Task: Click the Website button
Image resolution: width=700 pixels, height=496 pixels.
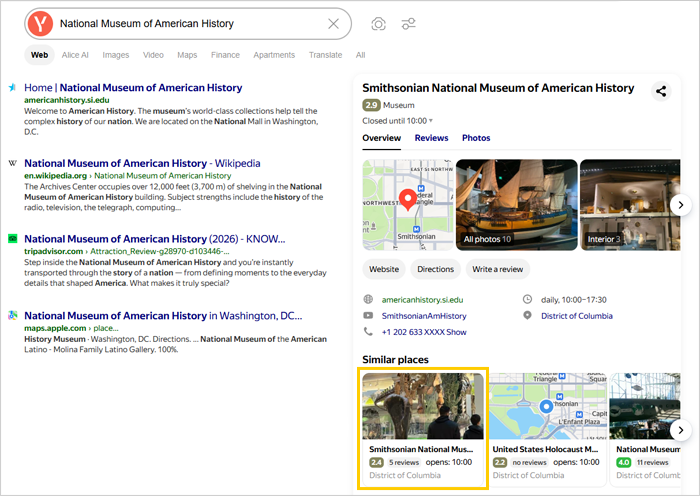Action: coord(384,269)
